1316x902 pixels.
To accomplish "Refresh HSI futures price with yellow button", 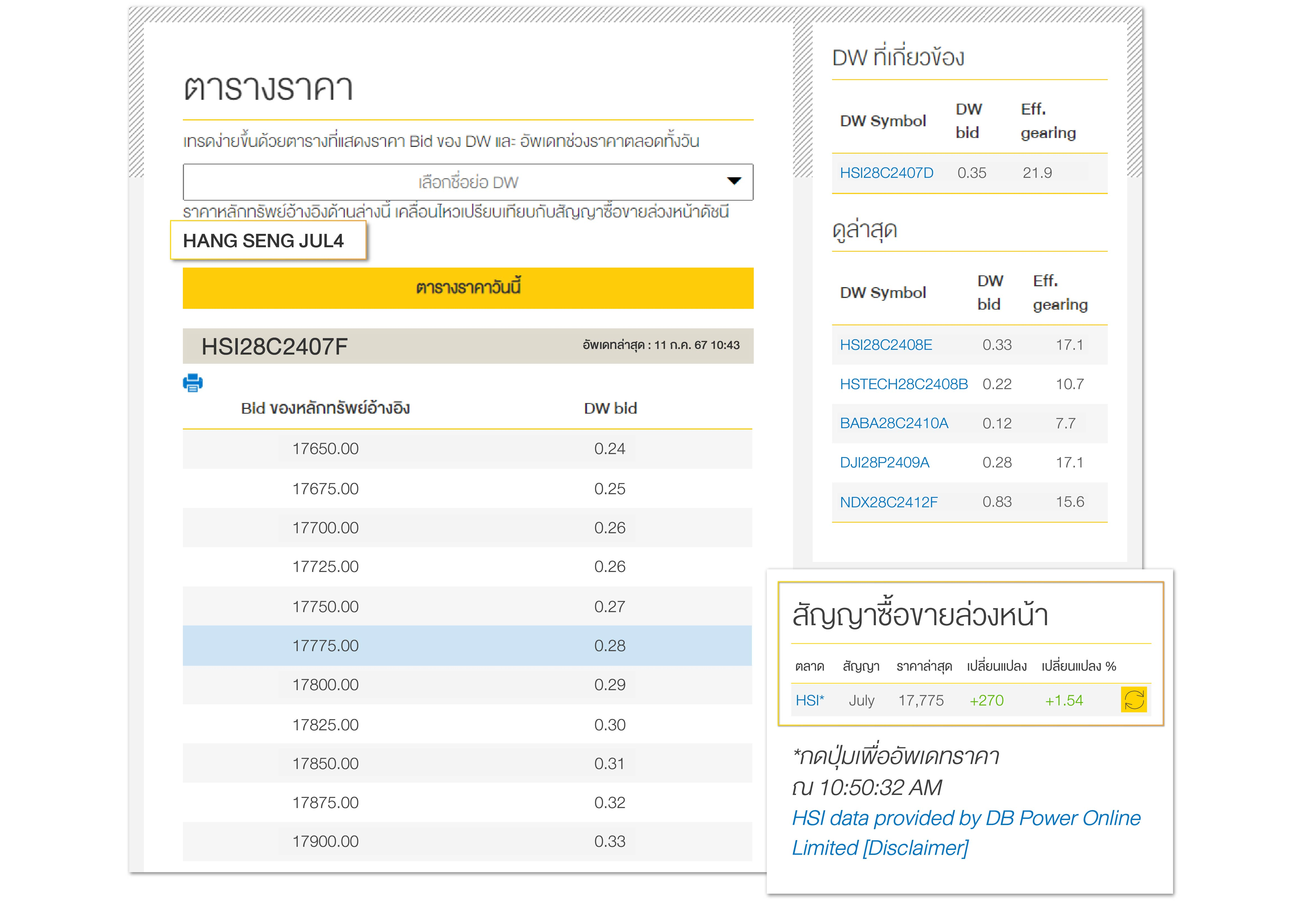I will click(1134, 699).
